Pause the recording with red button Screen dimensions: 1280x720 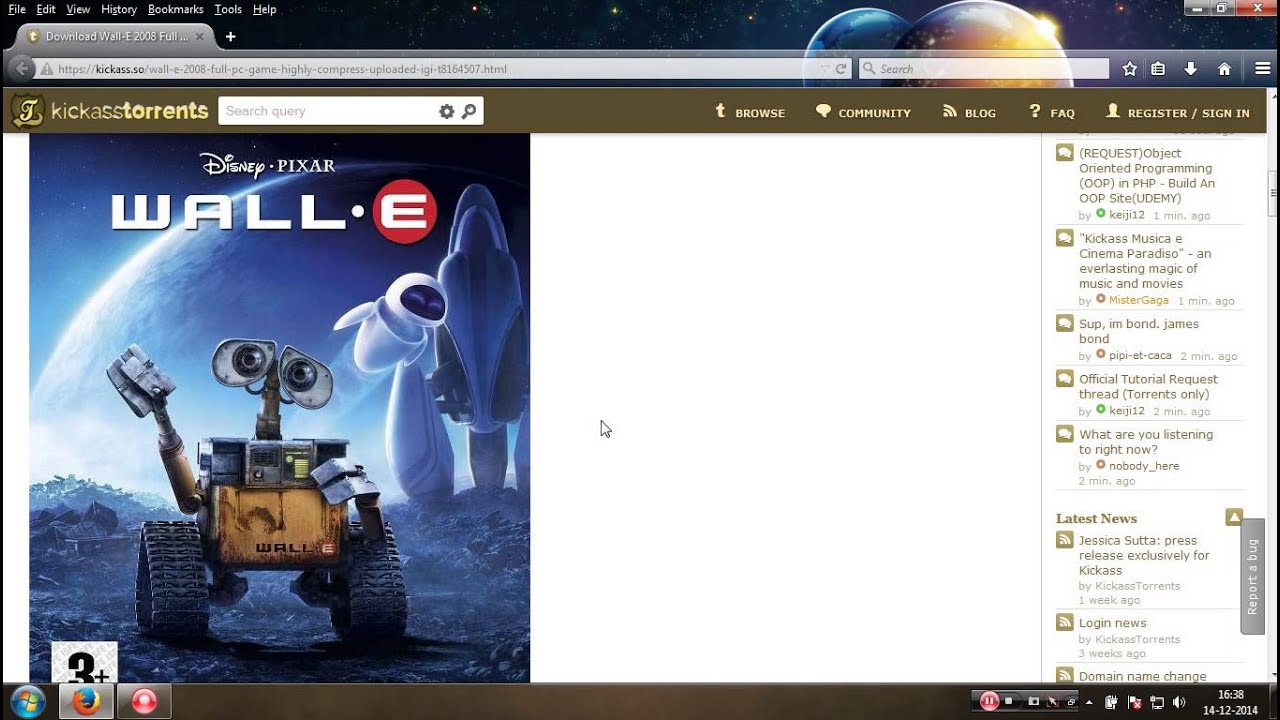989,701
